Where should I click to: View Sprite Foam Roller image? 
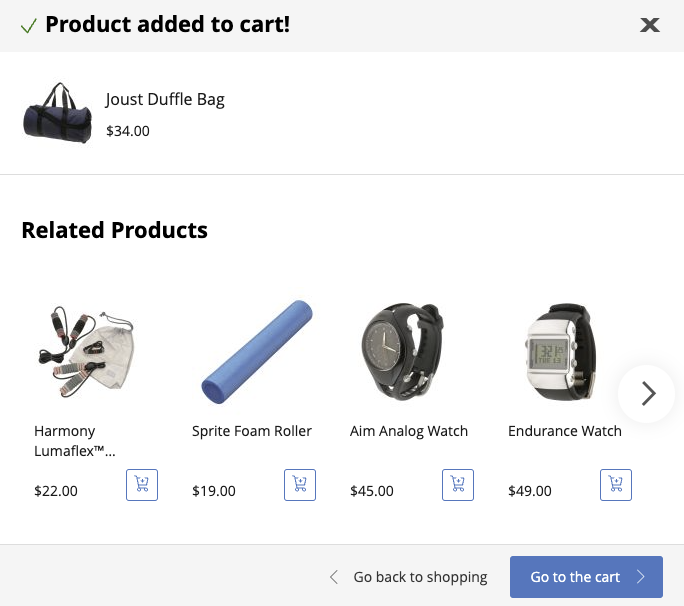pos(252,352)
